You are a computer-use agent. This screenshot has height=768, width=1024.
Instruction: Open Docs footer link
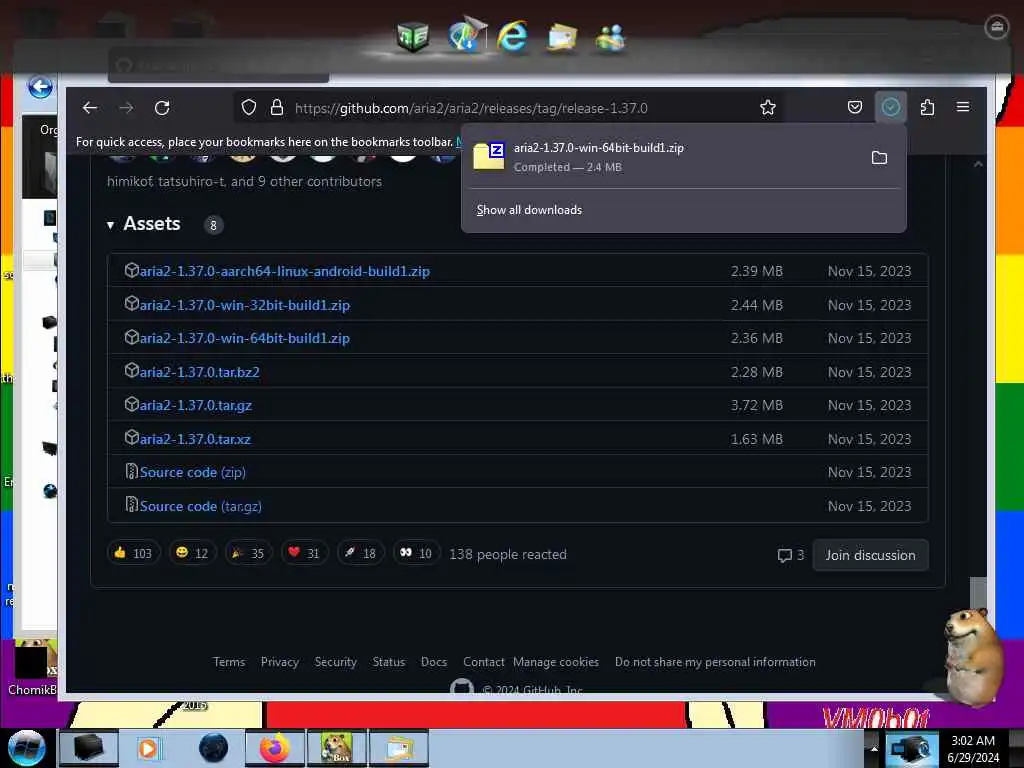coord(434,662)
